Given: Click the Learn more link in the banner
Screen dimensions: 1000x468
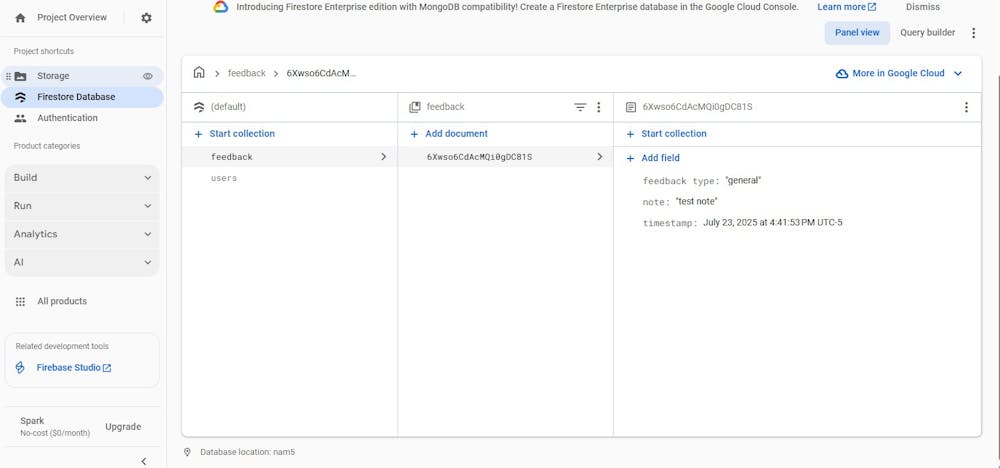Looking at the screenshot, I should [846, 7].
